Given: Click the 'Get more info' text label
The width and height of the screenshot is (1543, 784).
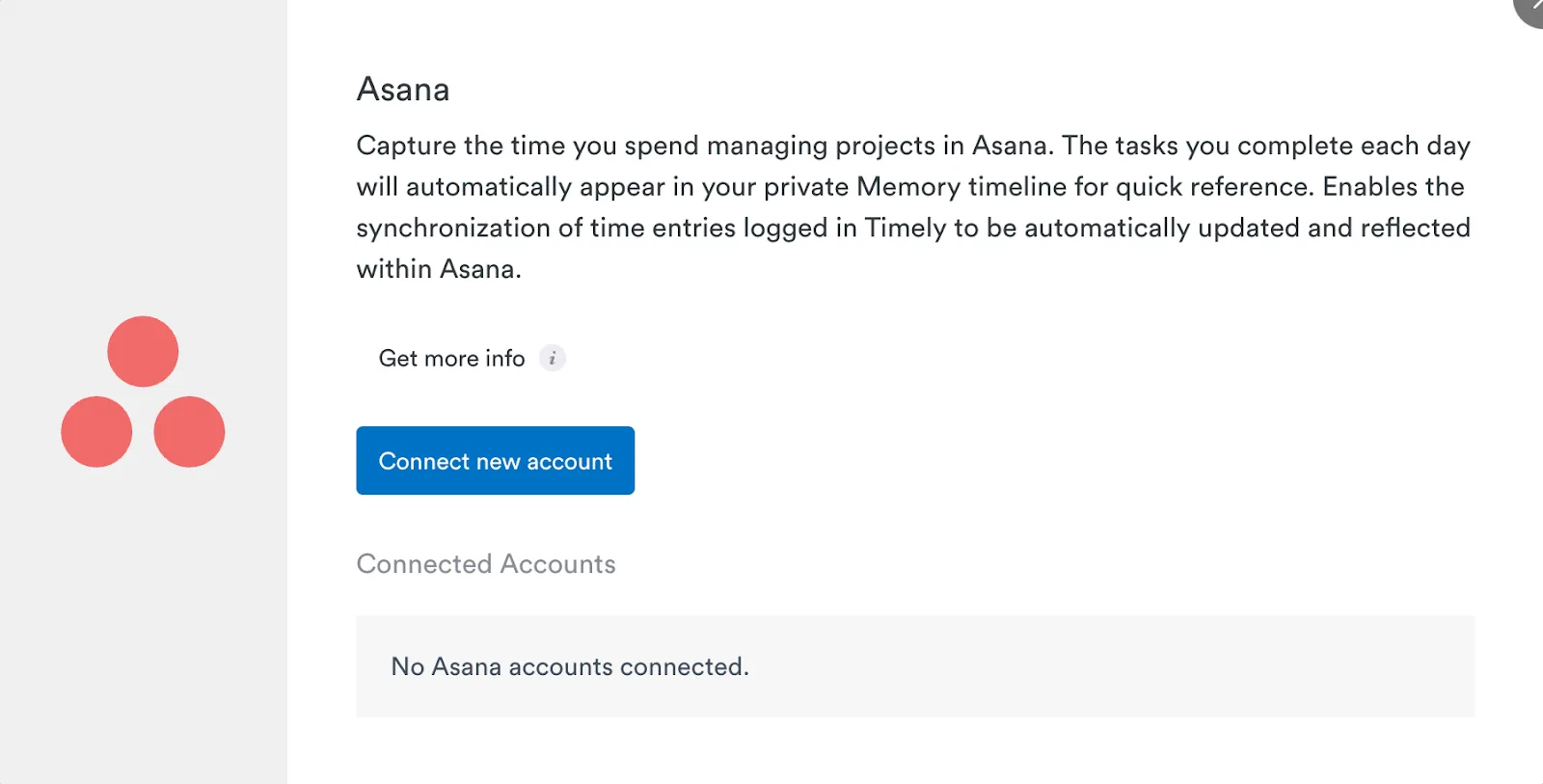Looking at the screenshot, I should pyautogui.click(x=451, y=359).
